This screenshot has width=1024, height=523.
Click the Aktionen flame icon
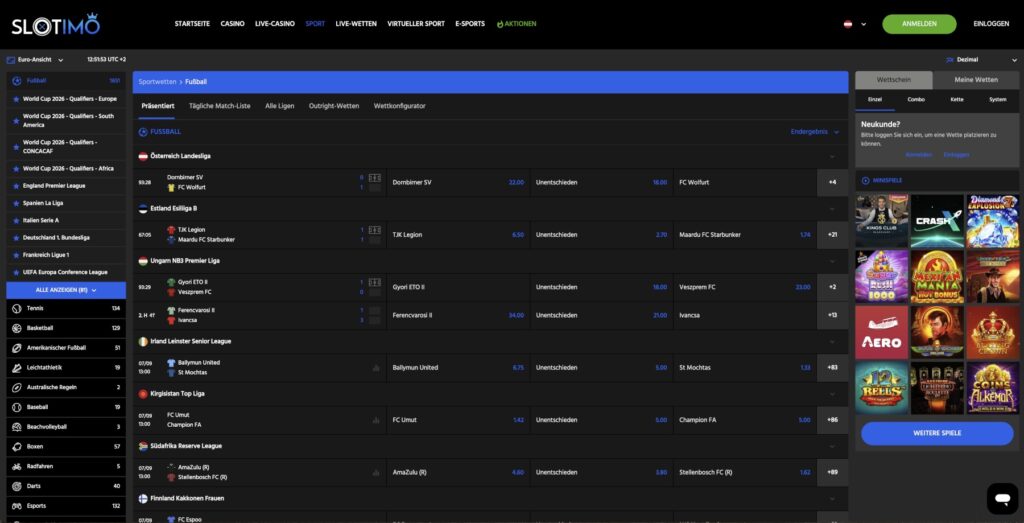coord(500,24)
